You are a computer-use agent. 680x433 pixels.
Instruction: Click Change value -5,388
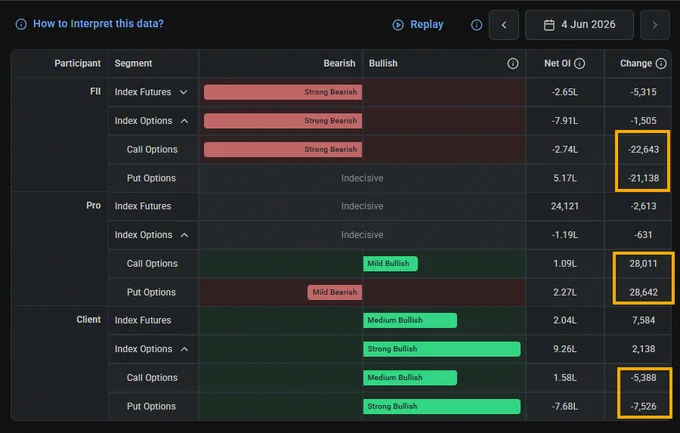coord(643,377)
